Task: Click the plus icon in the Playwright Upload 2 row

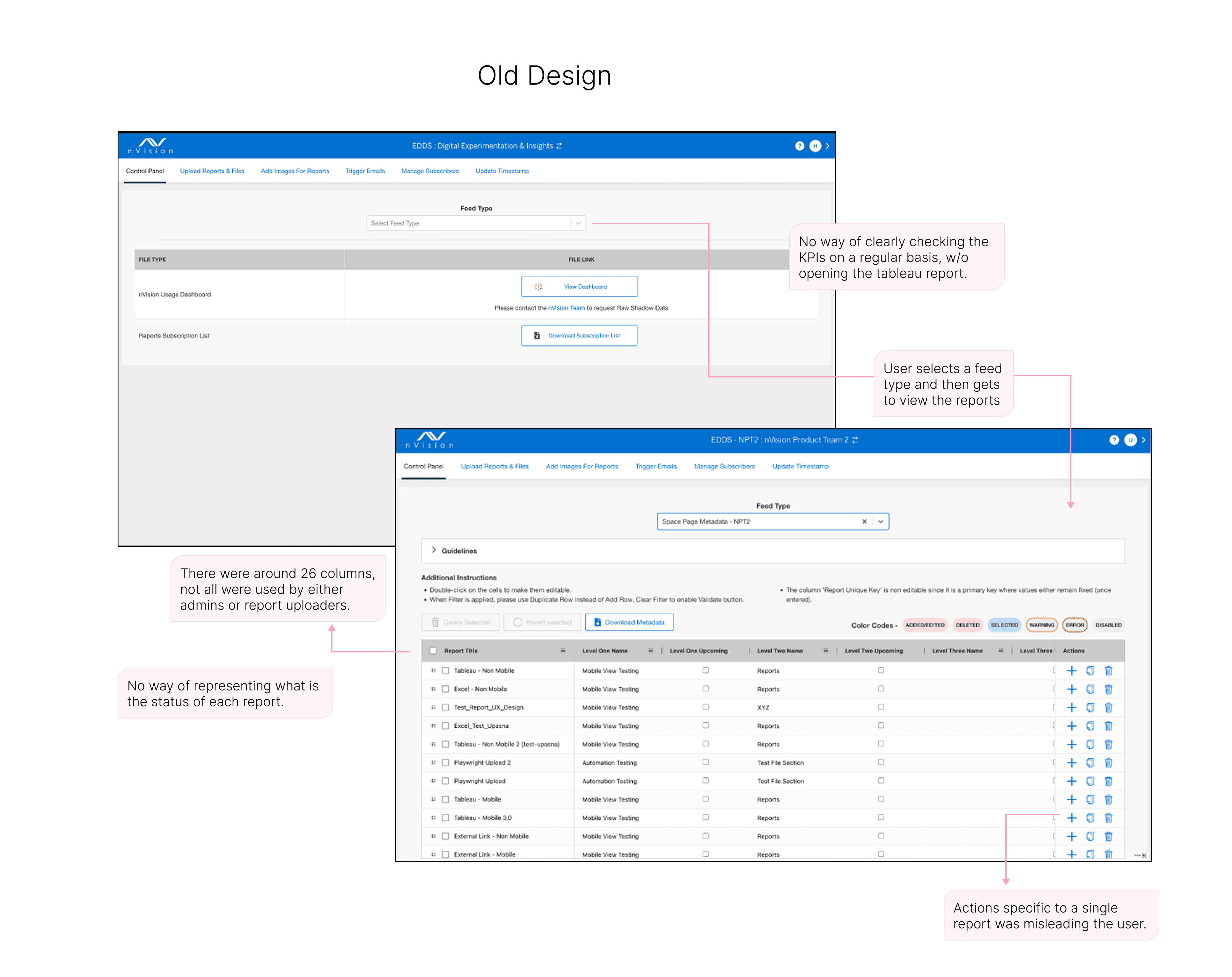Action: [1071, 763]
